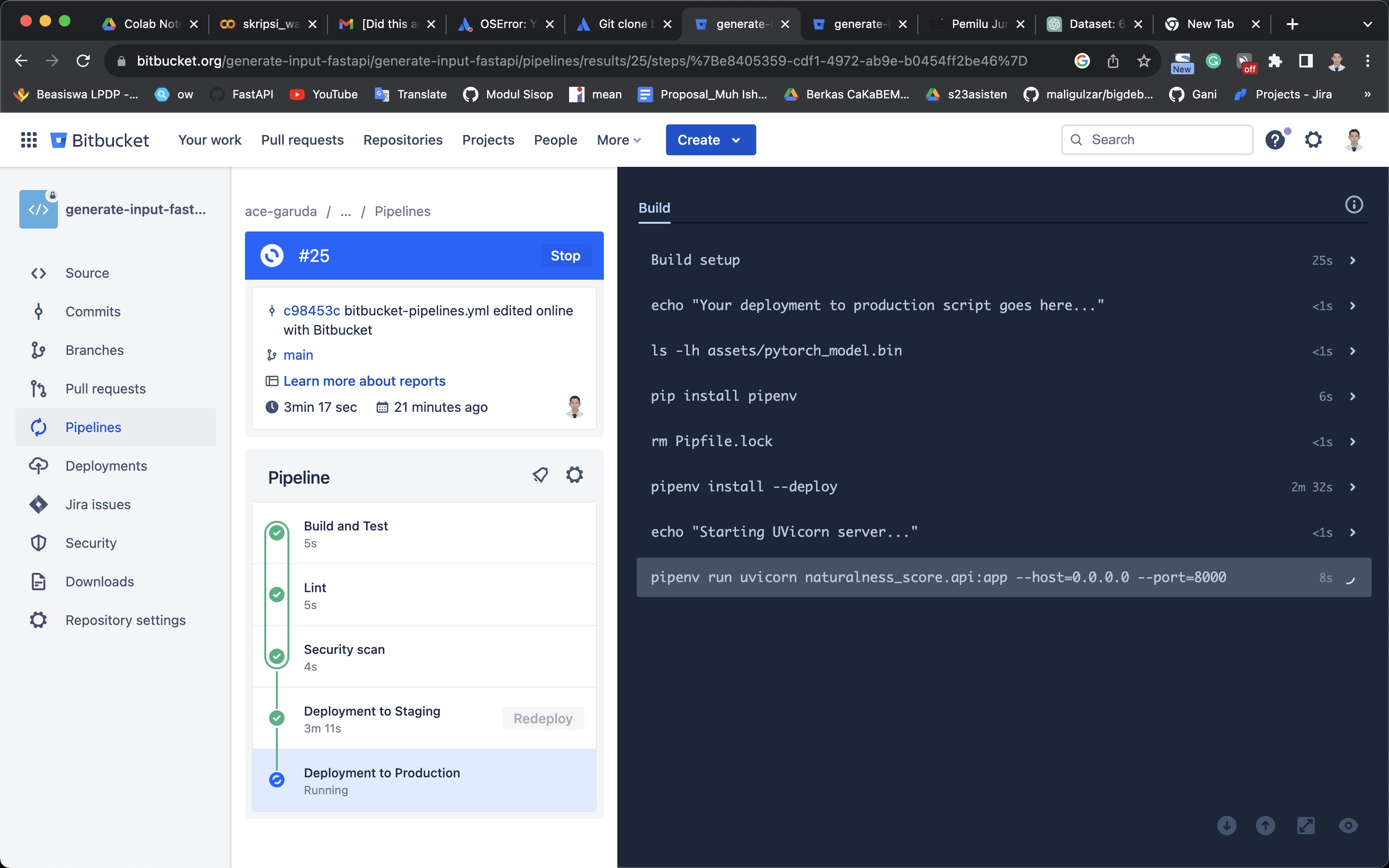Switch to the Build tab

[654, 208]
